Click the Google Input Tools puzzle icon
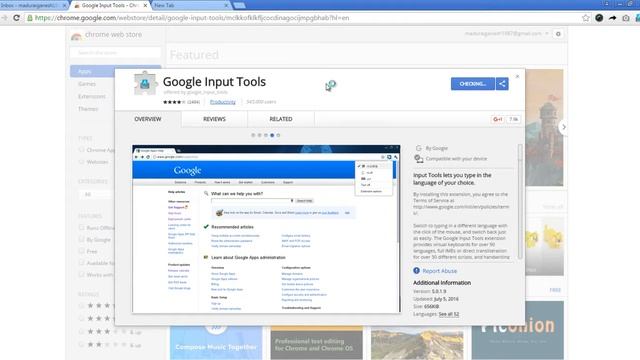640x360 pixels. pos(144,83)
